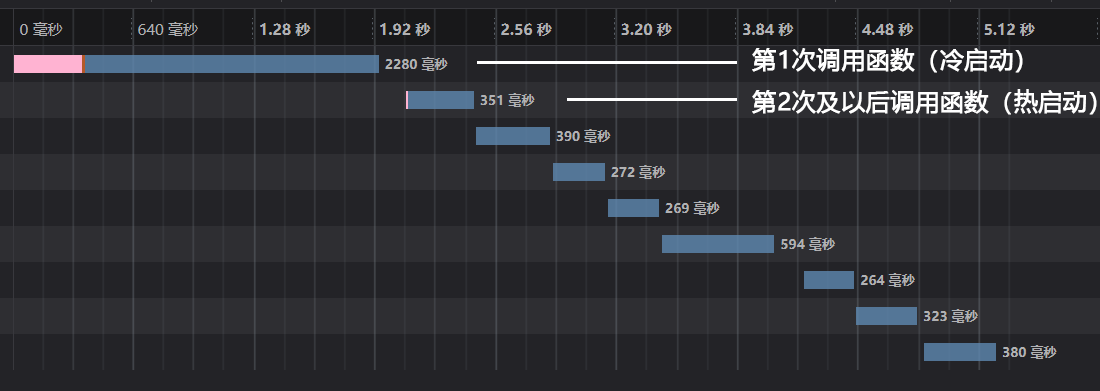Click the 0 毫秒 time ruler label
Viewport: 1100px width, 391px height.
[x=41, y=29]
